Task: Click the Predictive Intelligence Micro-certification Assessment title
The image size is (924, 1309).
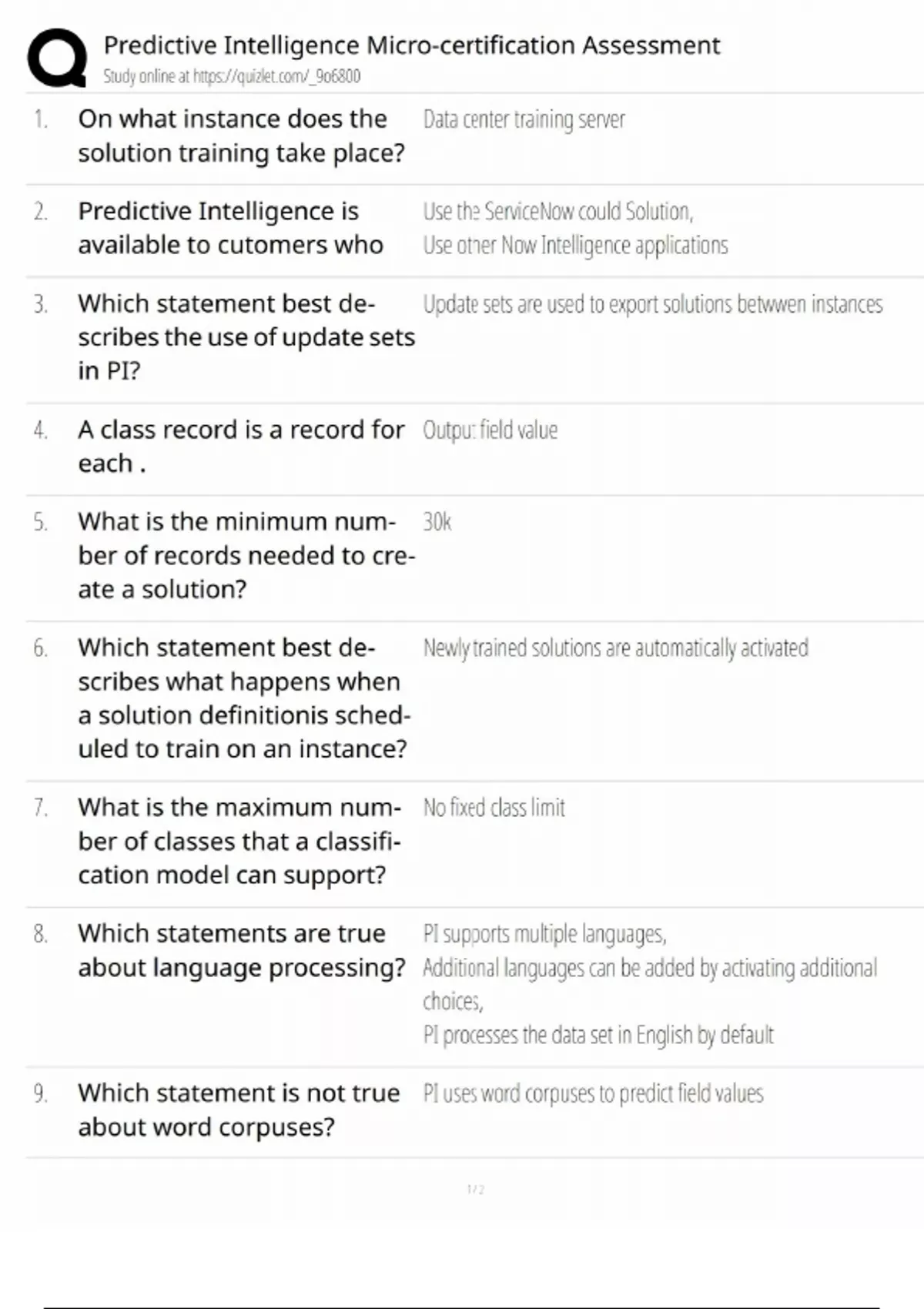Action: click(x=411, y=45)
